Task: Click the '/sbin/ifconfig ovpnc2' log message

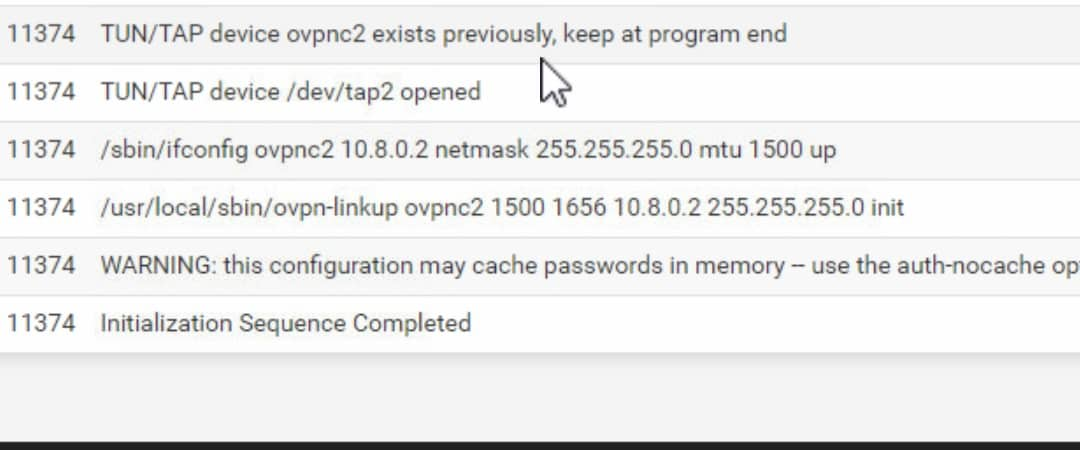Action: tap(468, 150)
